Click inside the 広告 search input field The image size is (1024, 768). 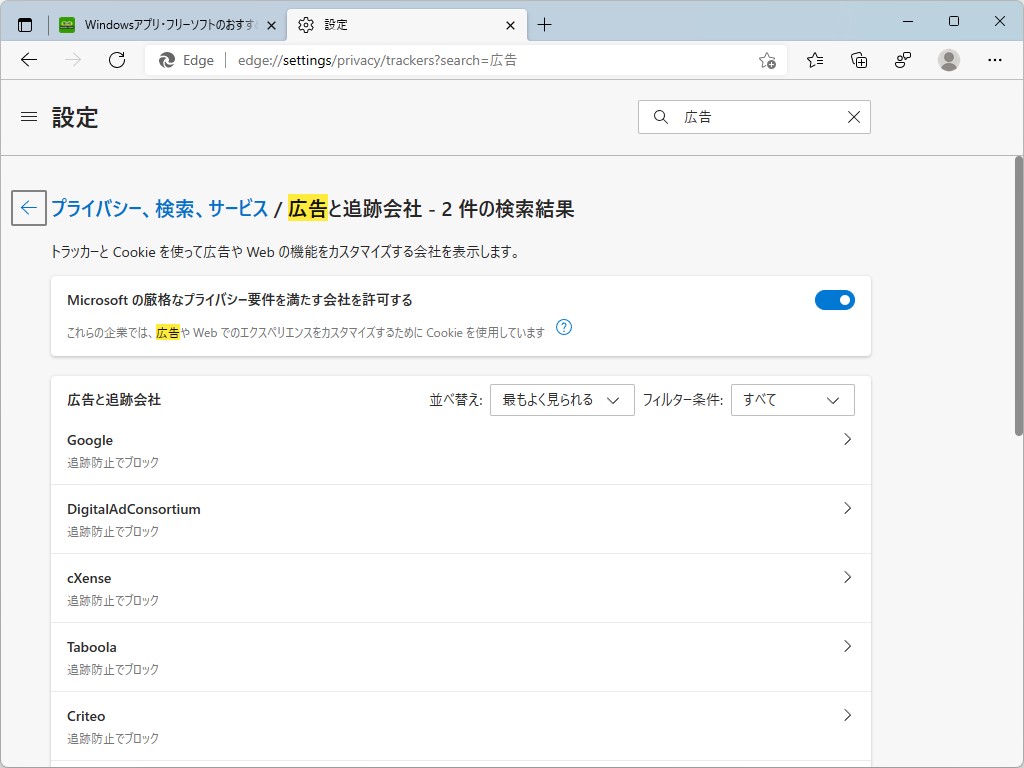[x=750, y=117]
